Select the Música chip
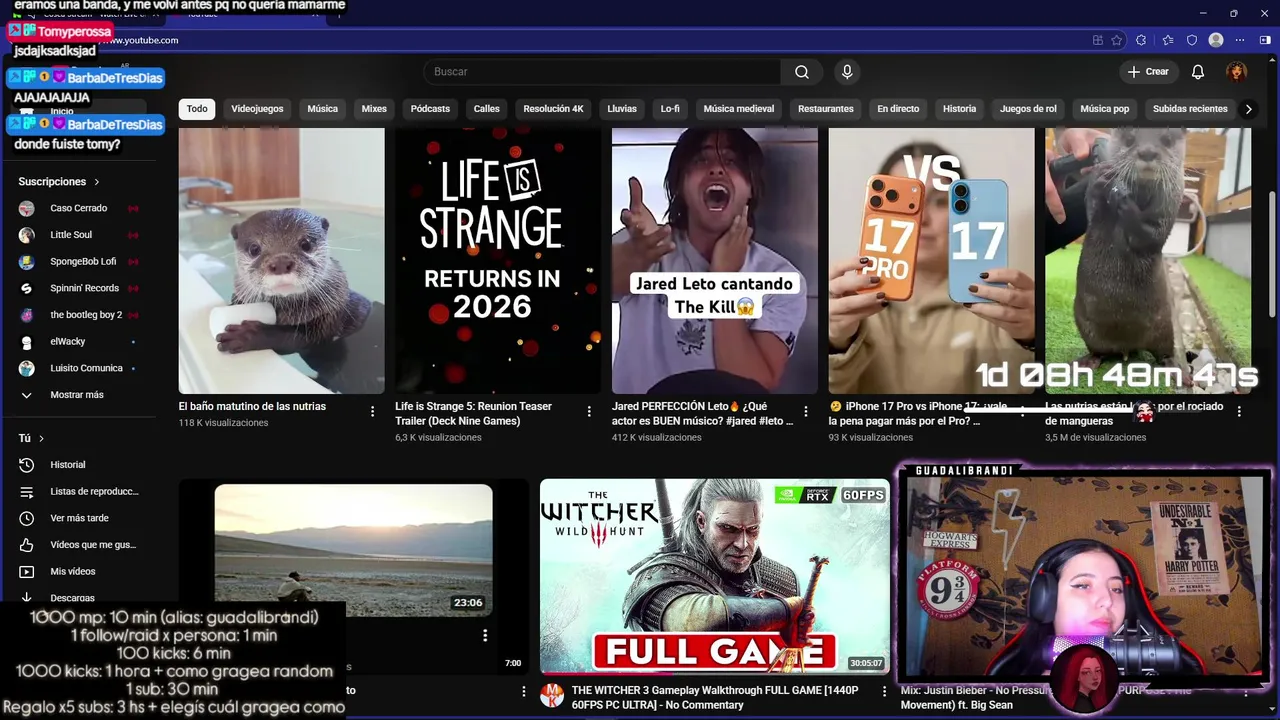 tap(322, 109)
